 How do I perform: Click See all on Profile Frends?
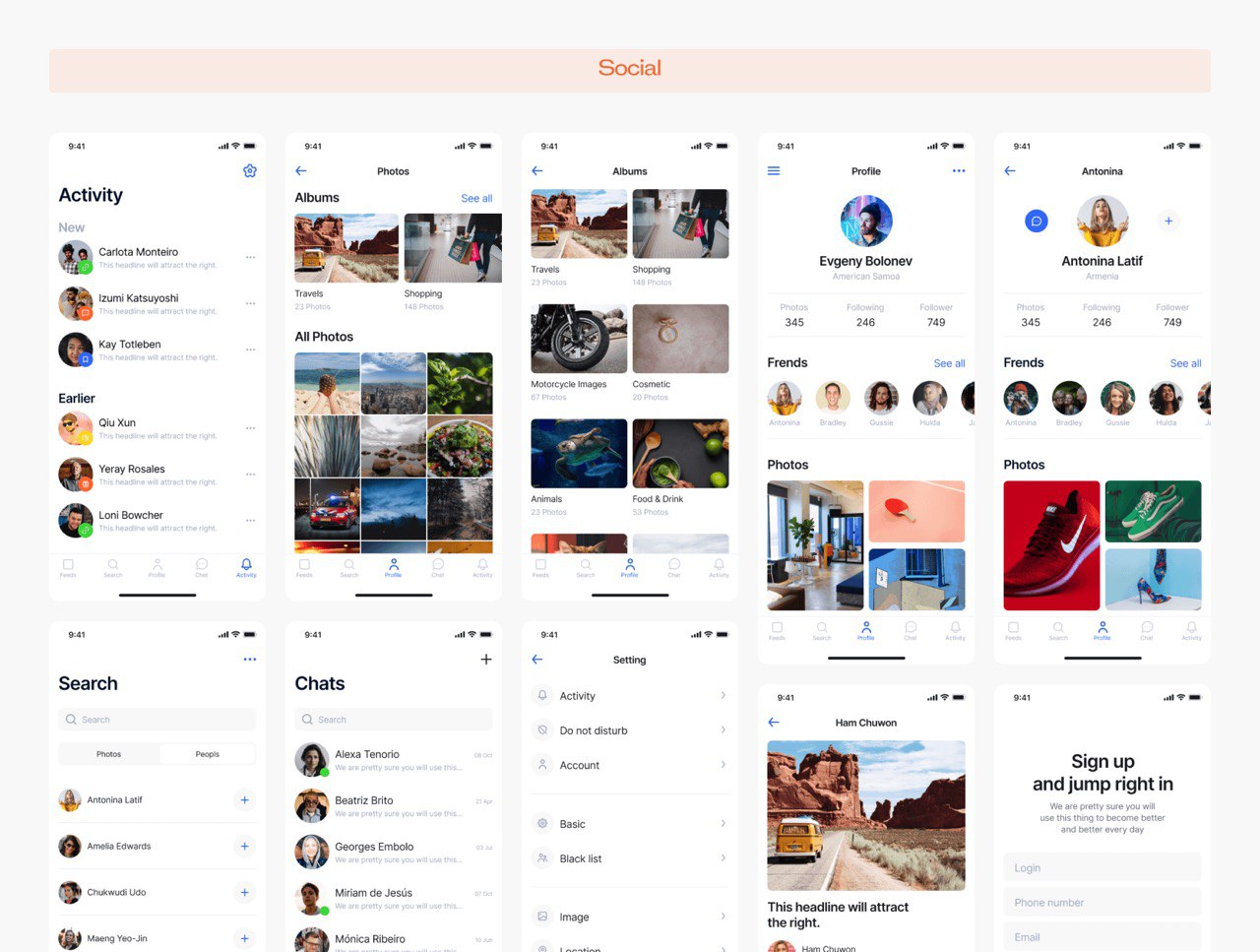point(949,363)
